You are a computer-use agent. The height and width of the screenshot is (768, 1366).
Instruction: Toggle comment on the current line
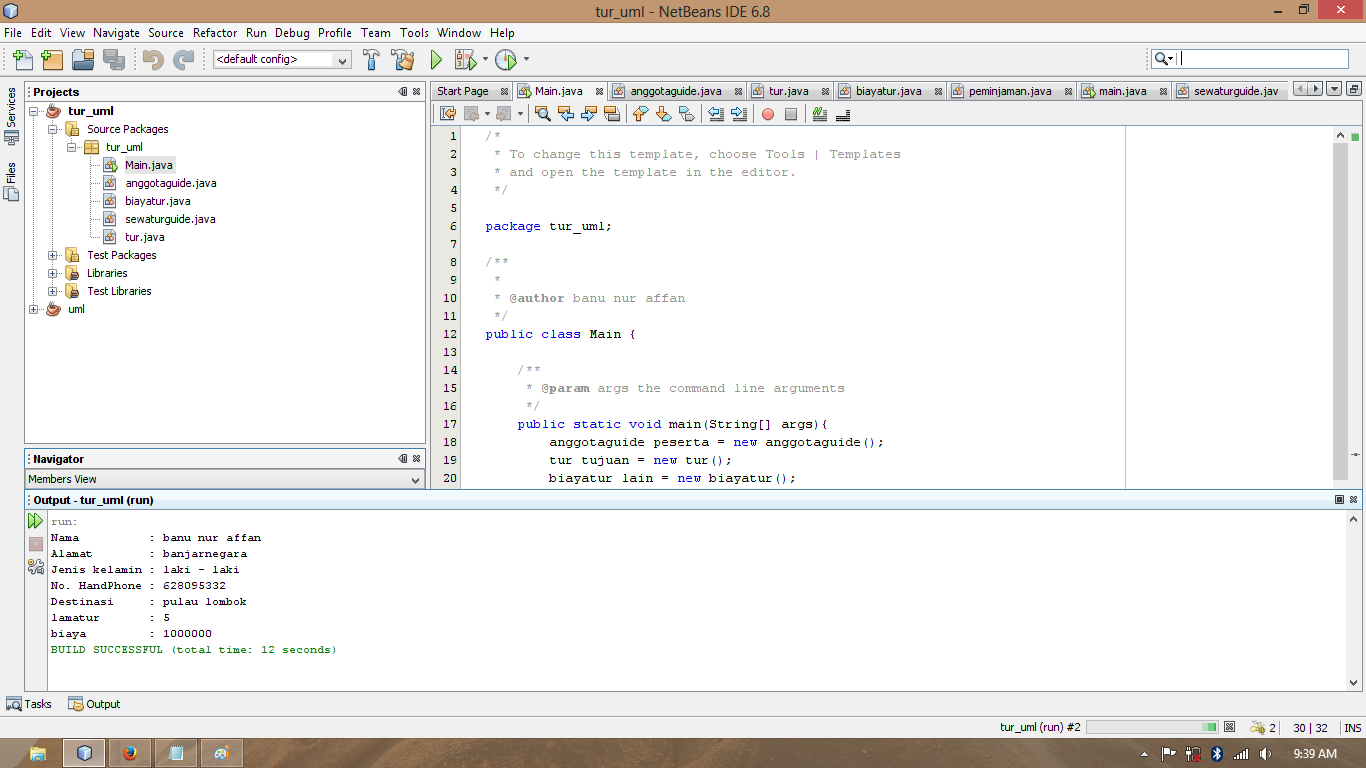pos(819,113)
